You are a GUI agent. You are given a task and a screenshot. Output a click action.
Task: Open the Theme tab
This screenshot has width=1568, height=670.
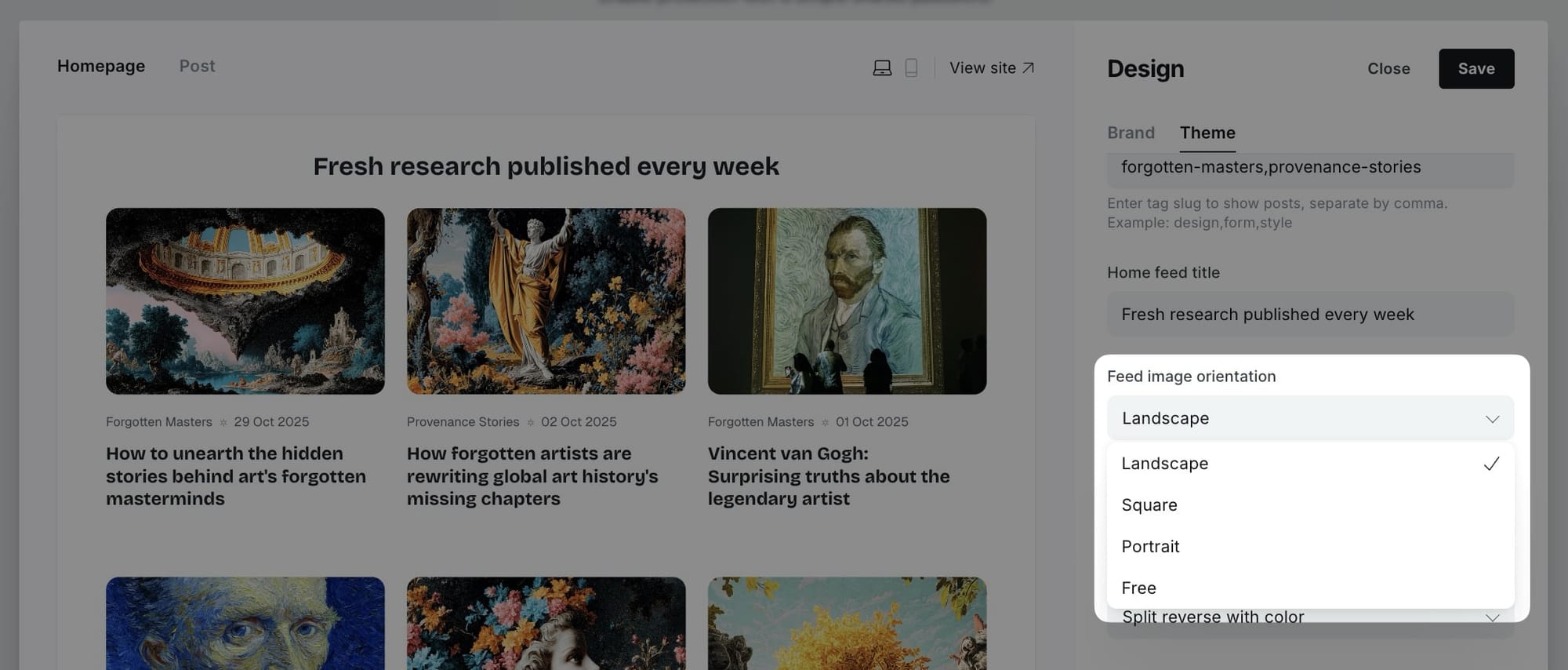pos(1207,133)
